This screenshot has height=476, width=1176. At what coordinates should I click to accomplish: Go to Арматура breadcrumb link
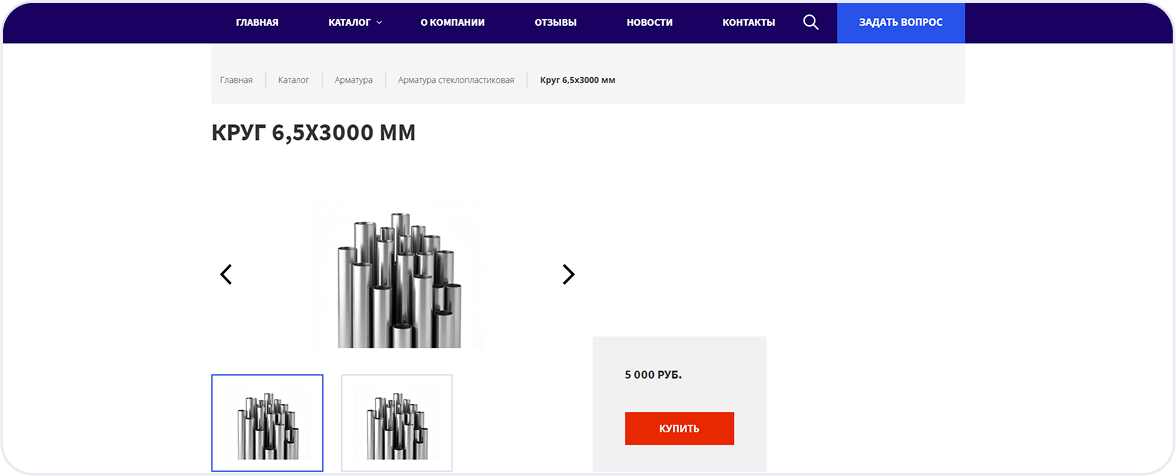click(353, 80)
